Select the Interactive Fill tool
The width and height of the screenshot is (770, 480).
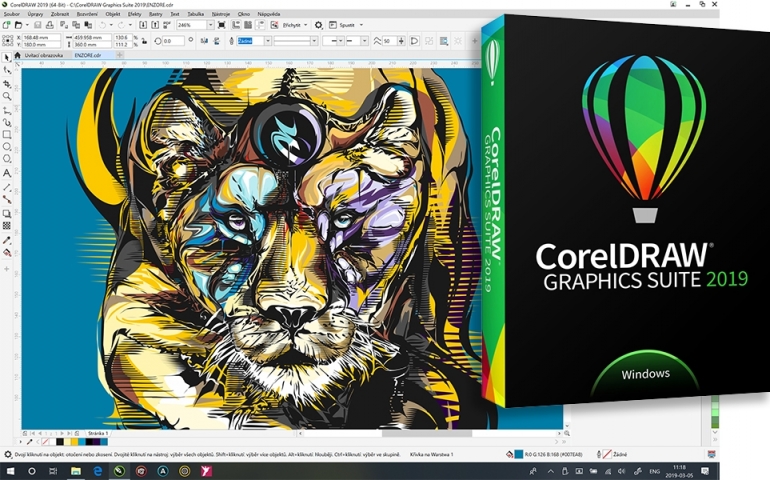pos(7,253)
